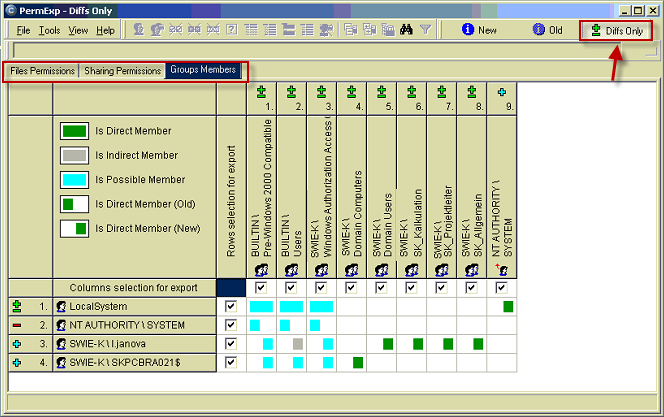This screenshot has width=664, height=417.
Task: Open the View menu
Action: pos(78,30)
